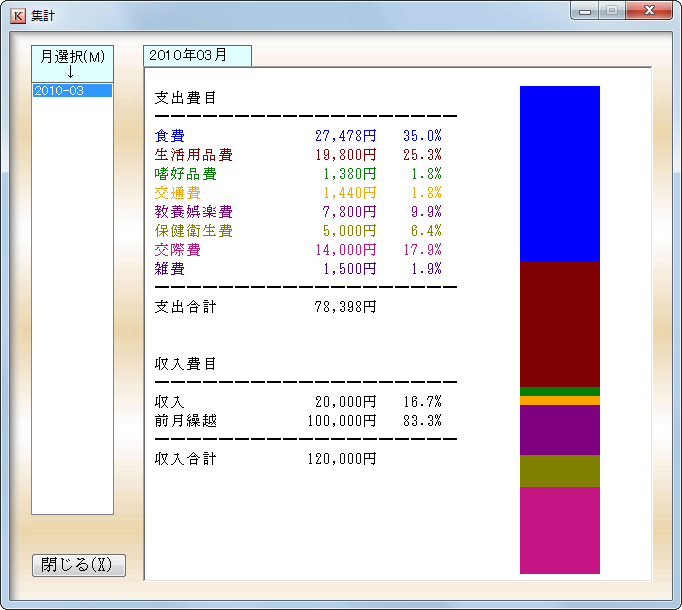Click the dark red bar segment
The width and height of the screenshot is (682, 610).
coord(560,324)
